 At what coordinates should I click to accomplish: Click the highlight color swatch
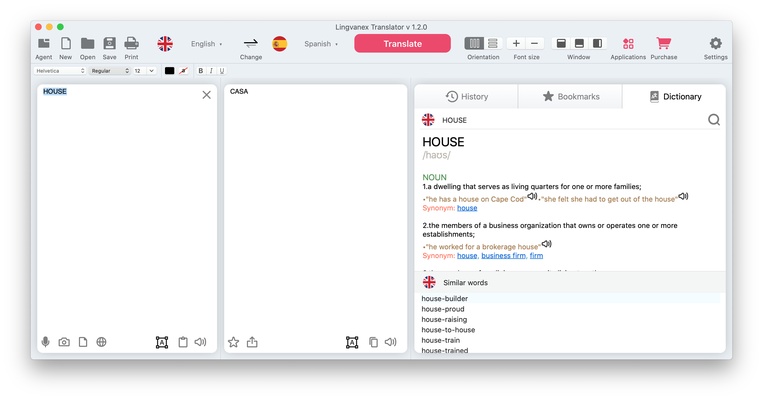183,71
